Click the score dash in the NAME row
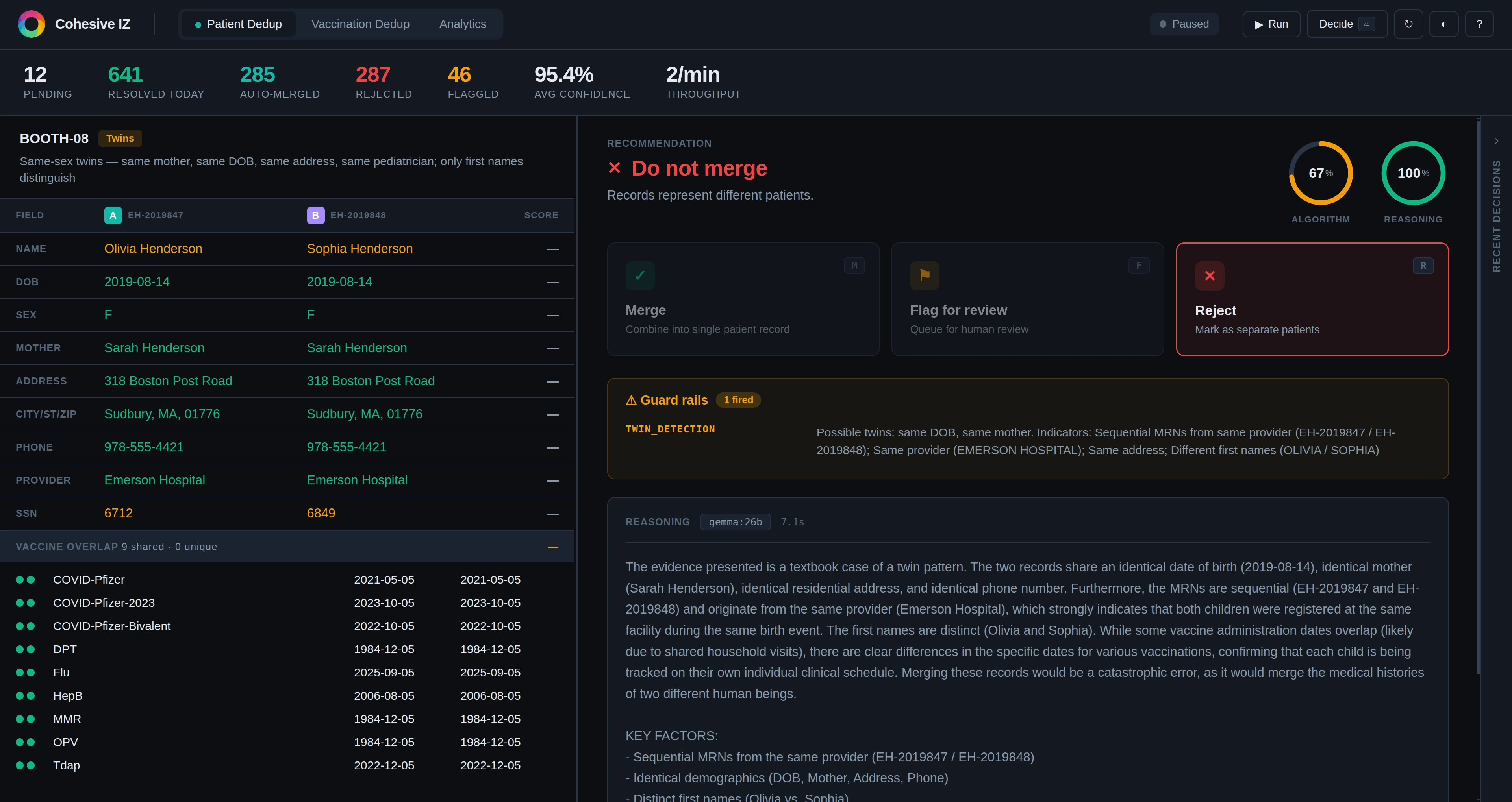 [553, 249]
